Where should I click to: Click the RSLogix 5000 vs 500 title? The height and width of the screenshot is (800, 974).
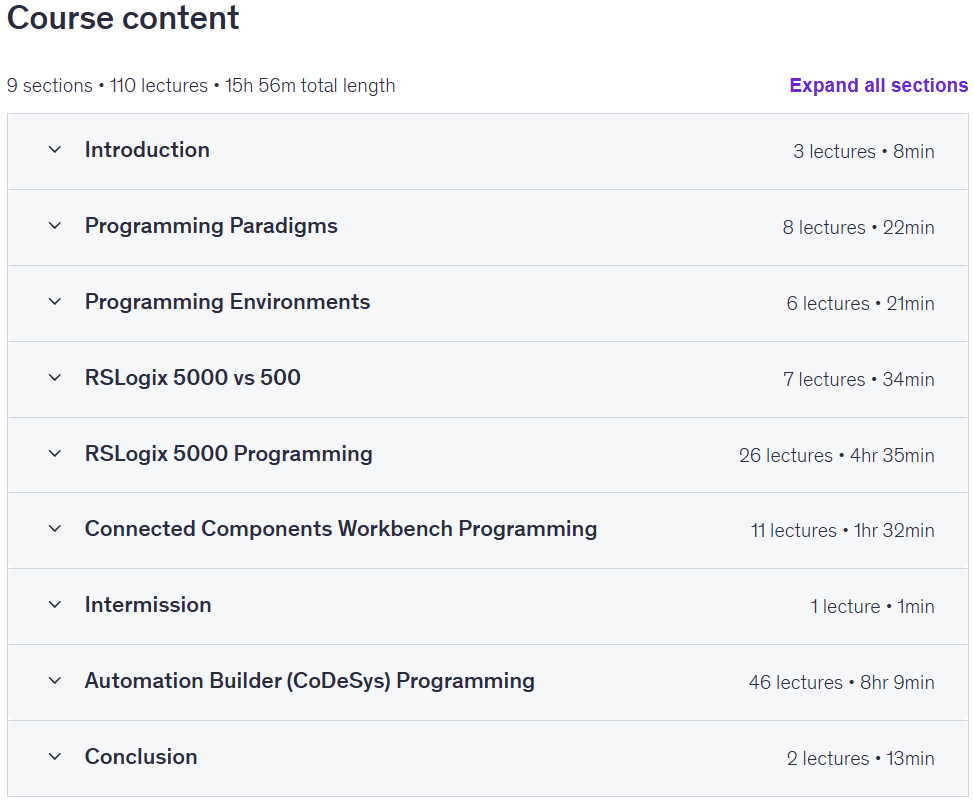pos(193,378)
